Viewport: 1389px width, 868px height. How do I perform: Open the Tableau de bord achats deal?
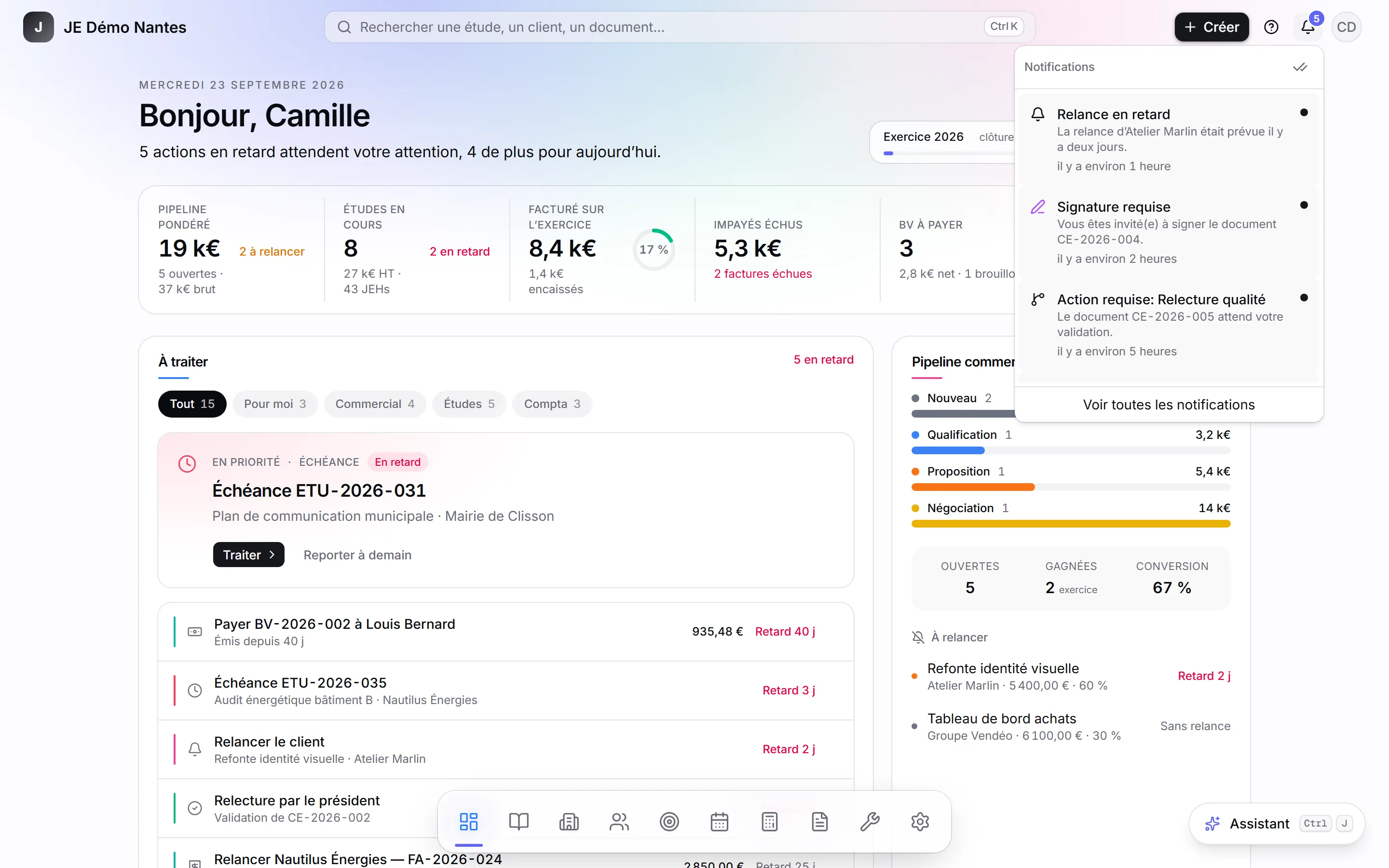(1071, 726)
